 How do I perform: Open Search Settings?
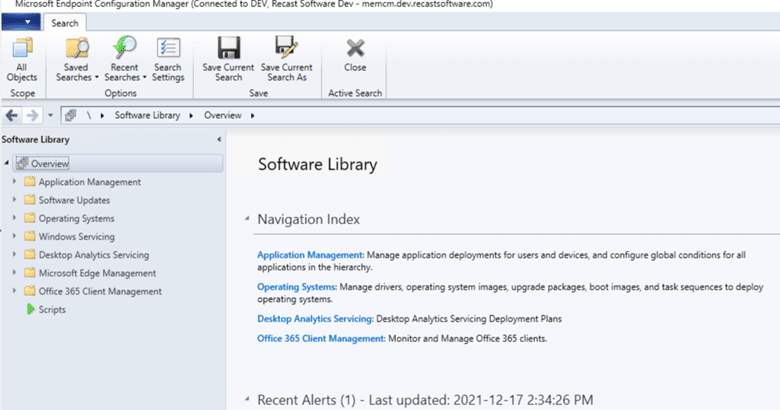coord(168,58)
